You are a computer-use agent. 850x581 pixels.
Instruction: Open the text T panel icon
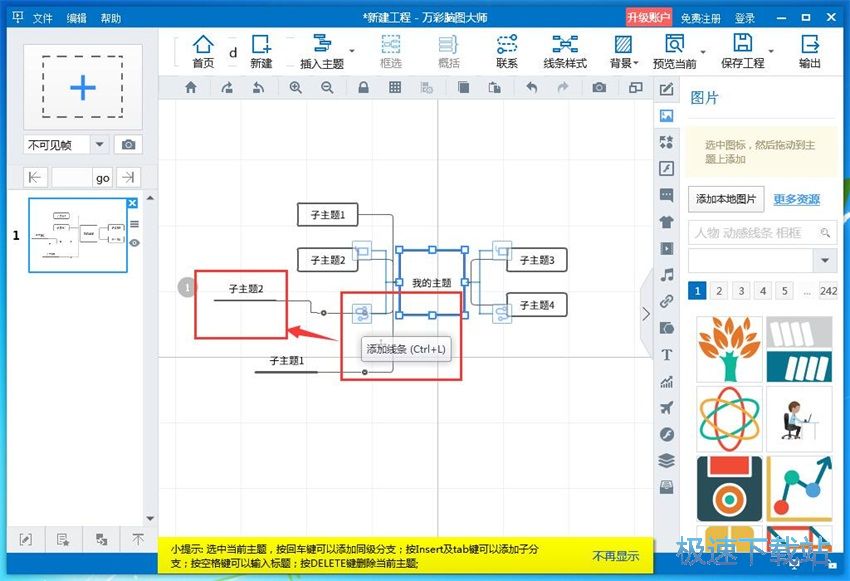[666, 354]
